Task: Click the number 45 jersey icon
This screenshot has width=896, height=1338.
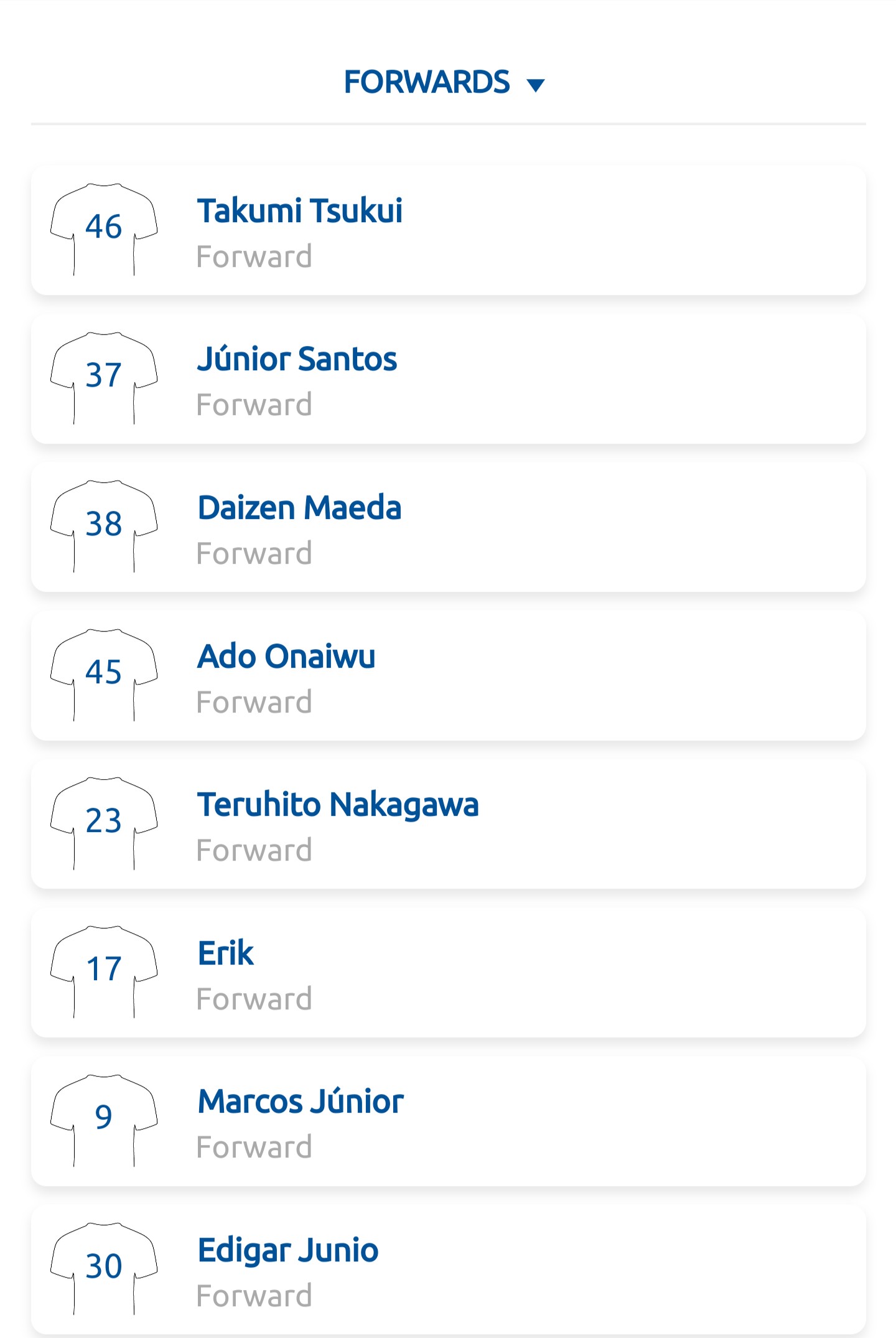Action: pyautogui.click(x=104, y=674)
